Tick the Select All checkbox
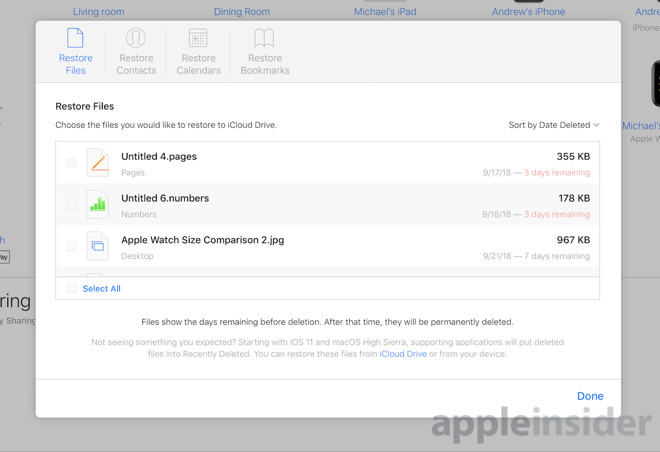The width and height of the screenshot is (660, 452). (72, 288)
